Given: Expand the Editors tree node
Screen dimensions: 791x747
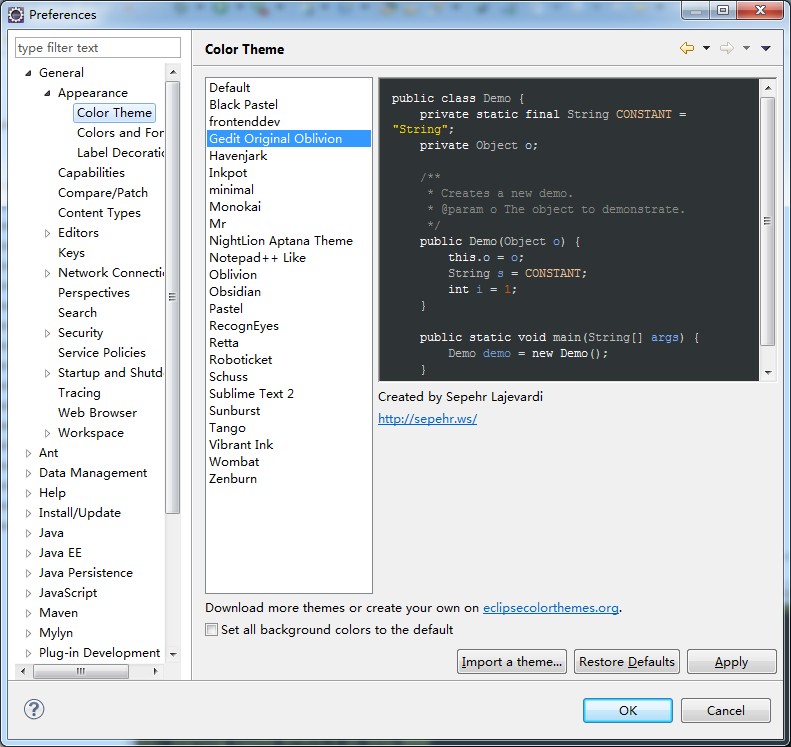Looking at the screenshot, I should (x=47, y=233).
